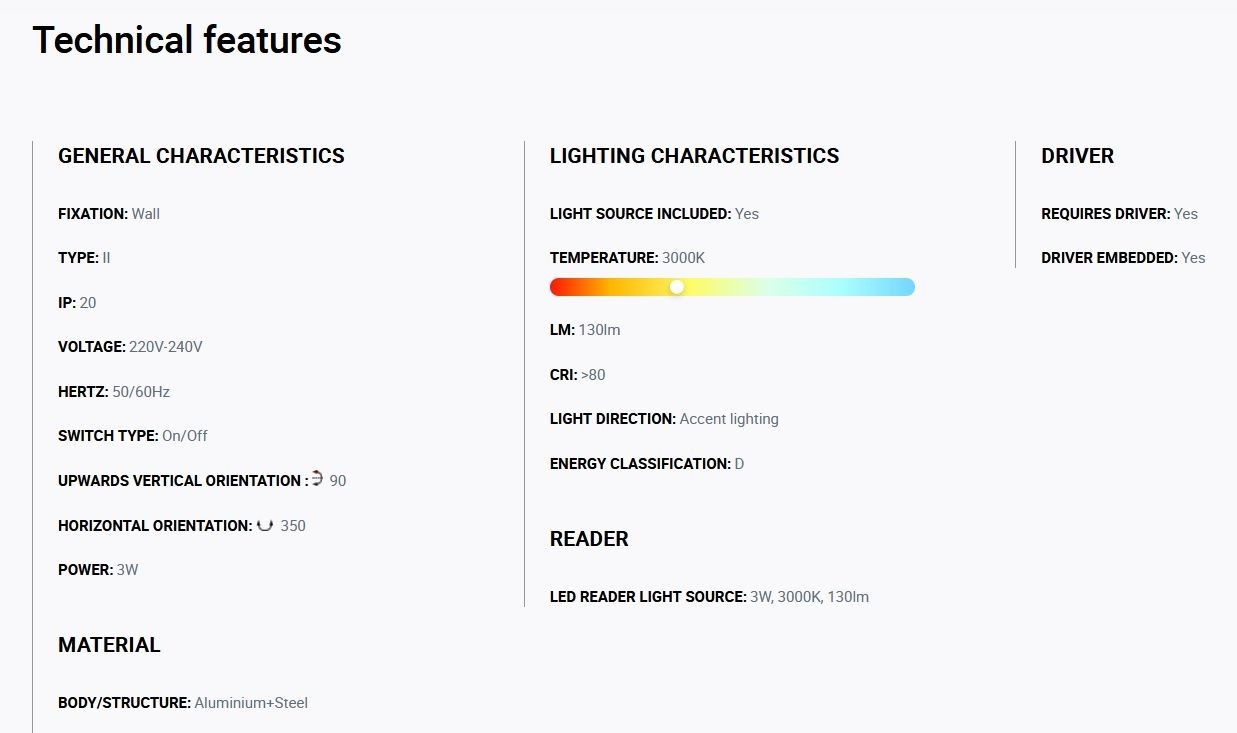Click the VOLTAGE 220V-240V entry
This screenshot has width=1237, height=733.
(130, 347)
